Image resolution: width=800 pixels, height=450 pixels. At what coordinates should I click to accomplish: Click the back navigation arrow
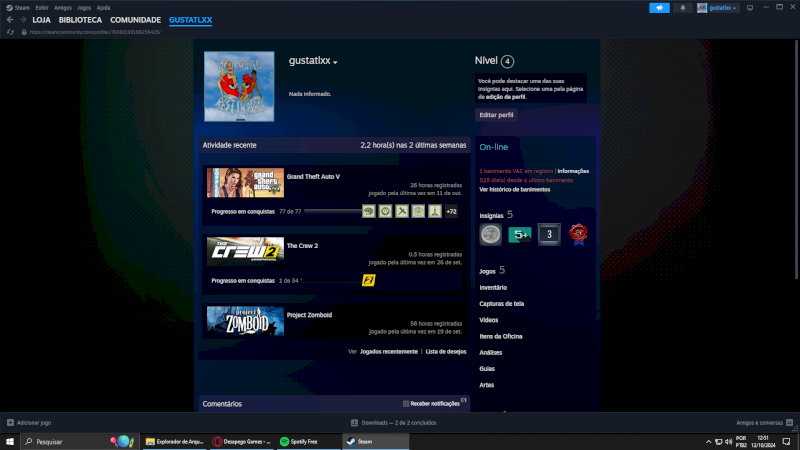coord(10,20)
